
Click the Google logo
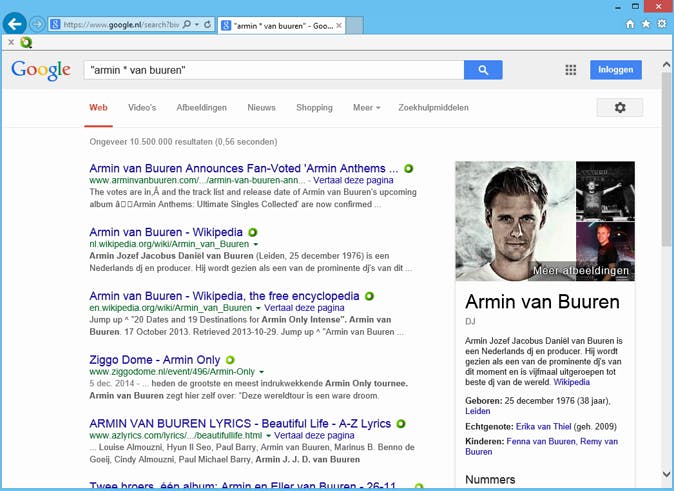(41, 71)
